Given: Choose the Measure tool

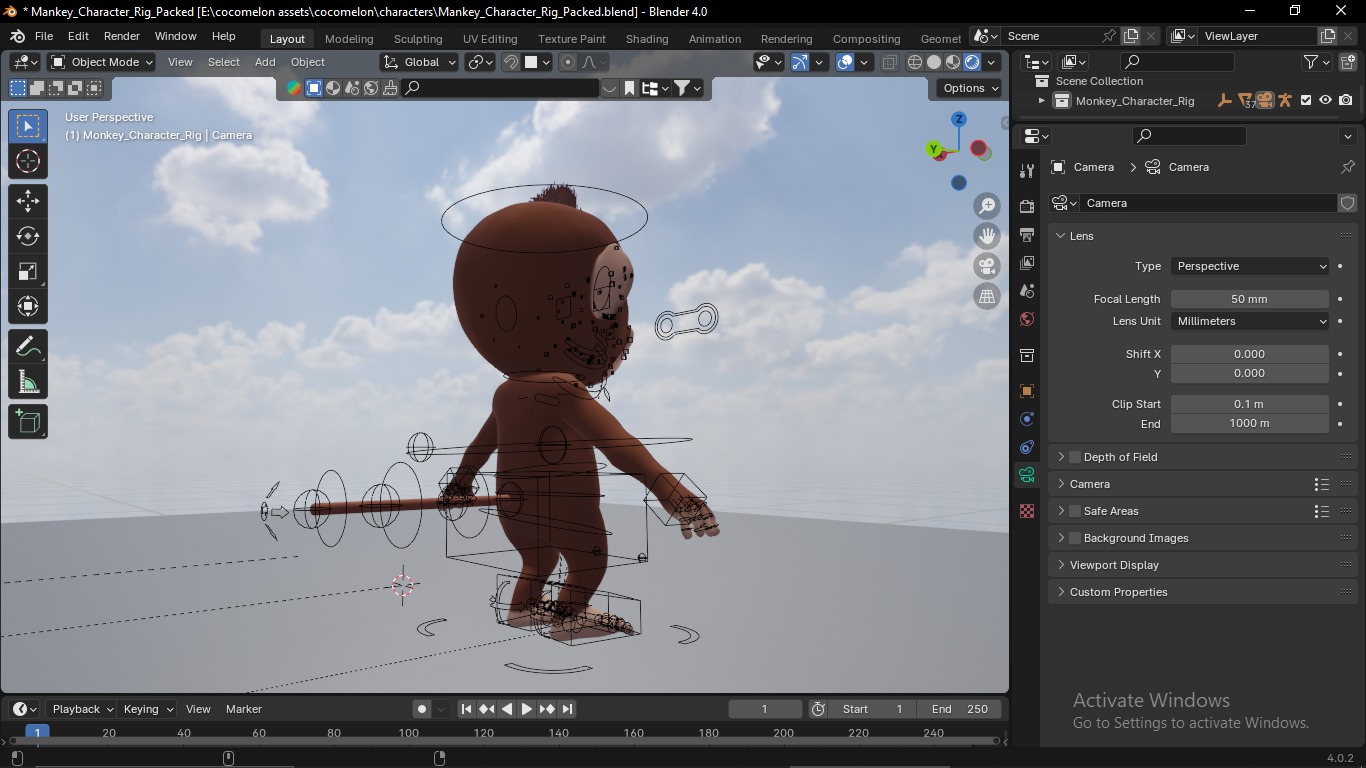Looking at the screenshot, I should tap(28, 382).
